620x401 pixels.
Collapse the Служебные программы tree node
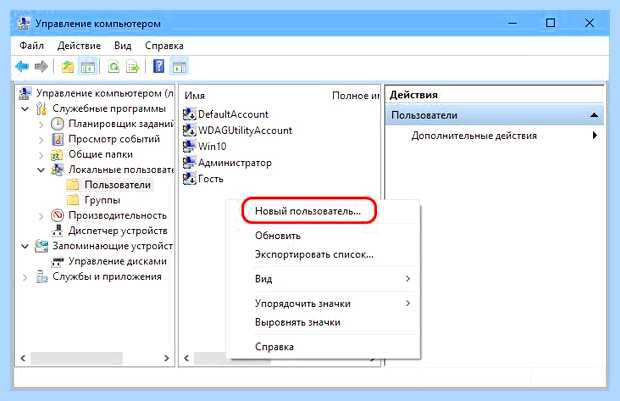[25, 109]
